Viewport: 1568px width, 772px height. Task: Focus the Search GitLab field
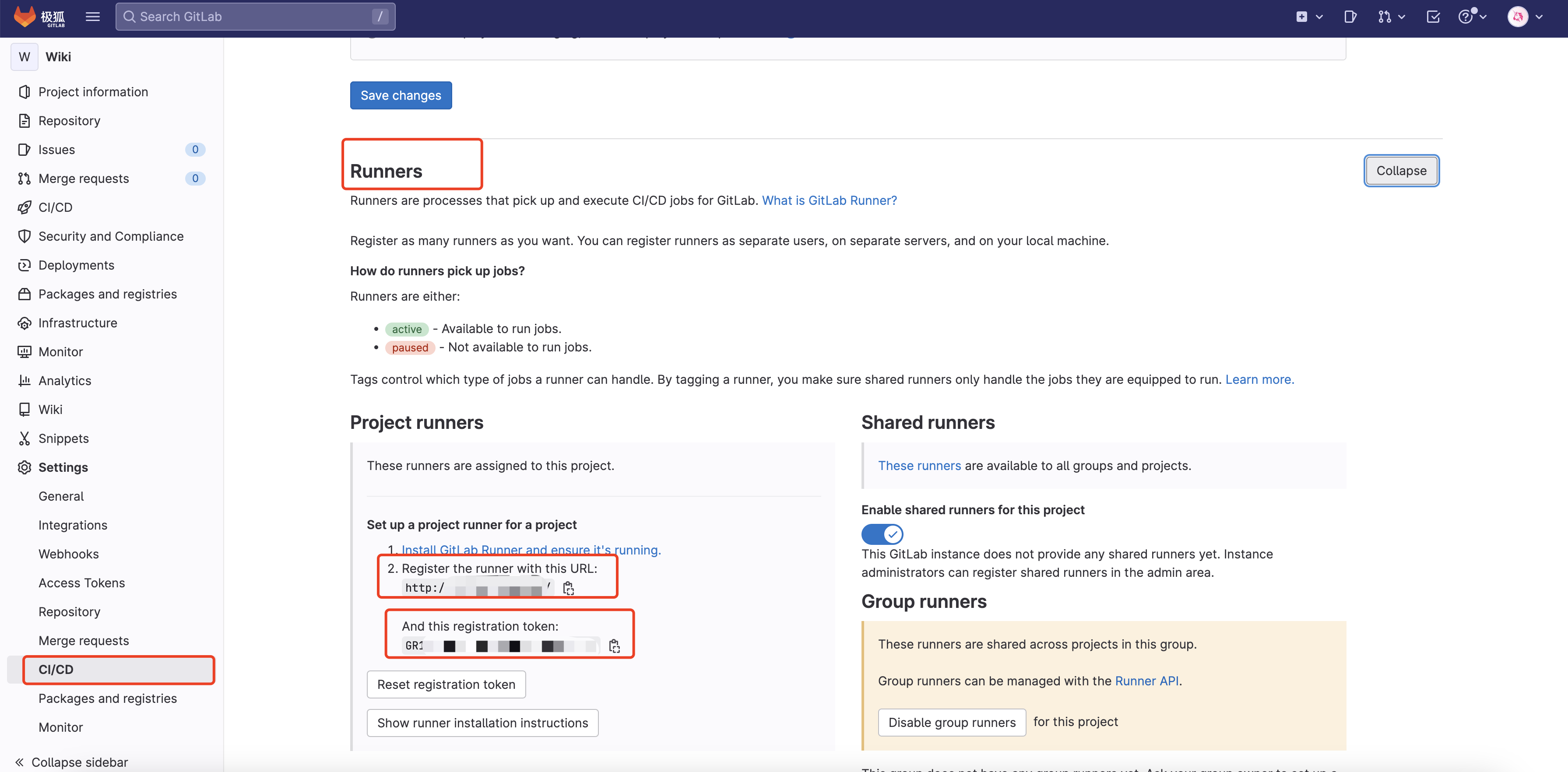[255, 17]
